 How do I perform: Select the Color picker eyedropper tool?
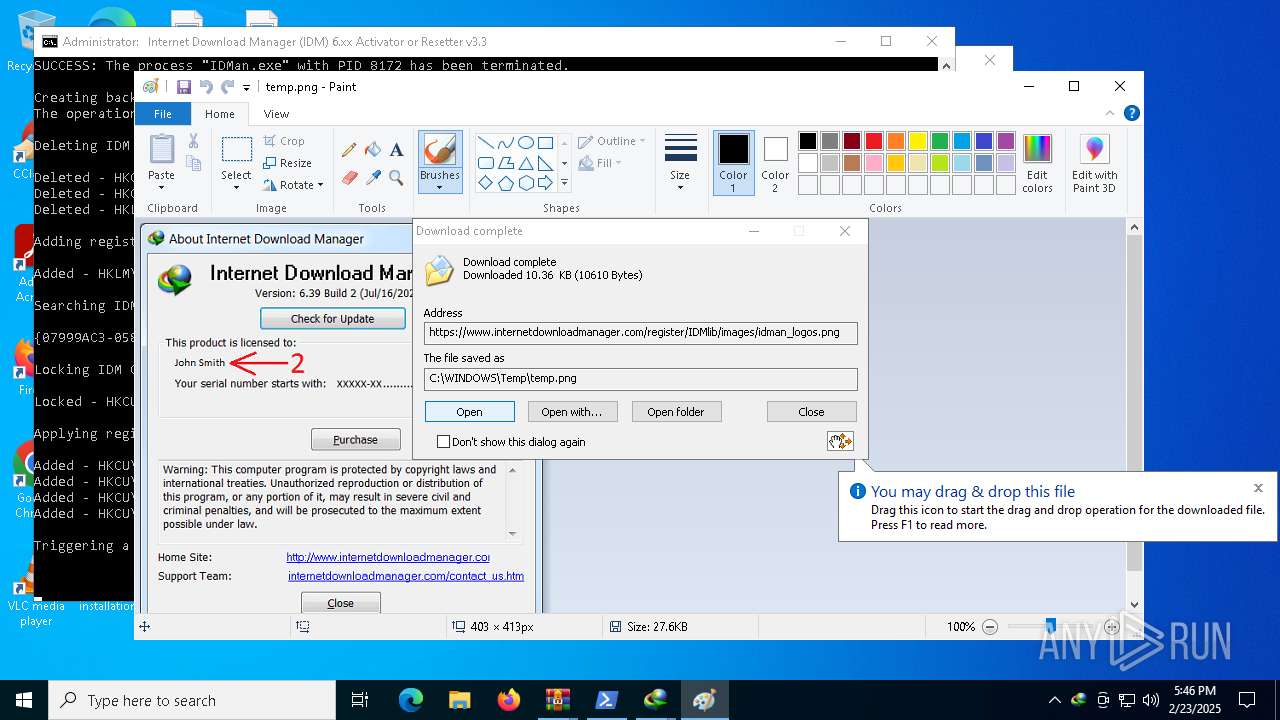[373, 178]
